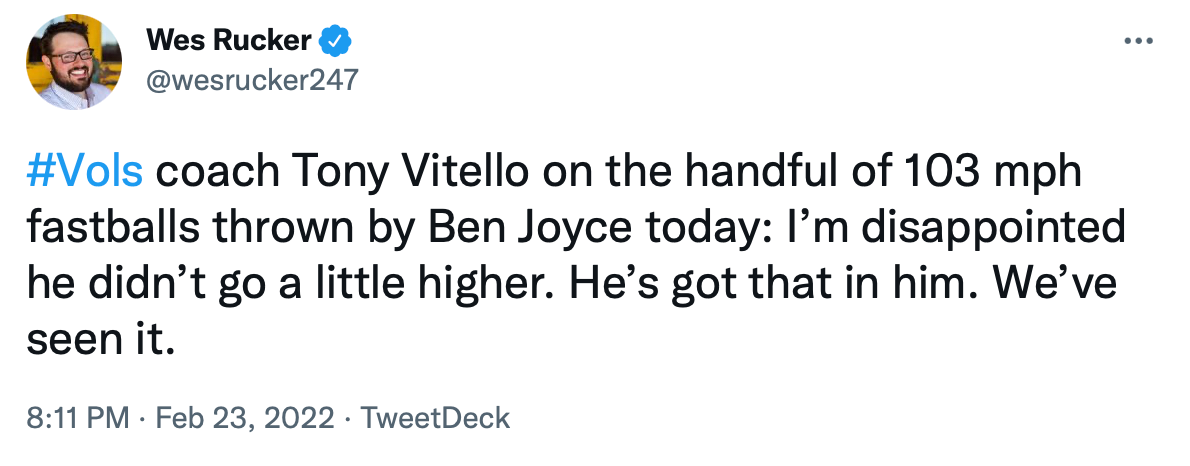Click the Wes Rucker display name
Screen dimensions: 1190x466
click(230, 42)
